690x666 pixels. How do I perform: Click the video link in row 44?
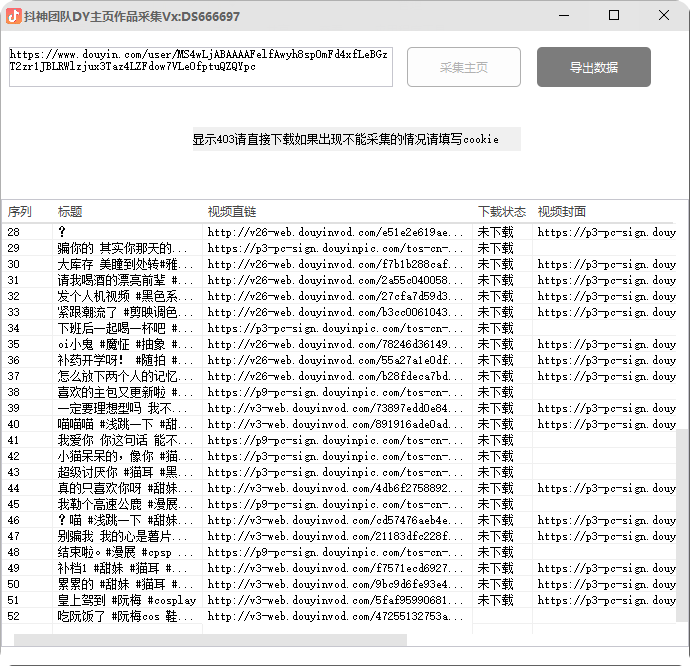pos(335,488)
